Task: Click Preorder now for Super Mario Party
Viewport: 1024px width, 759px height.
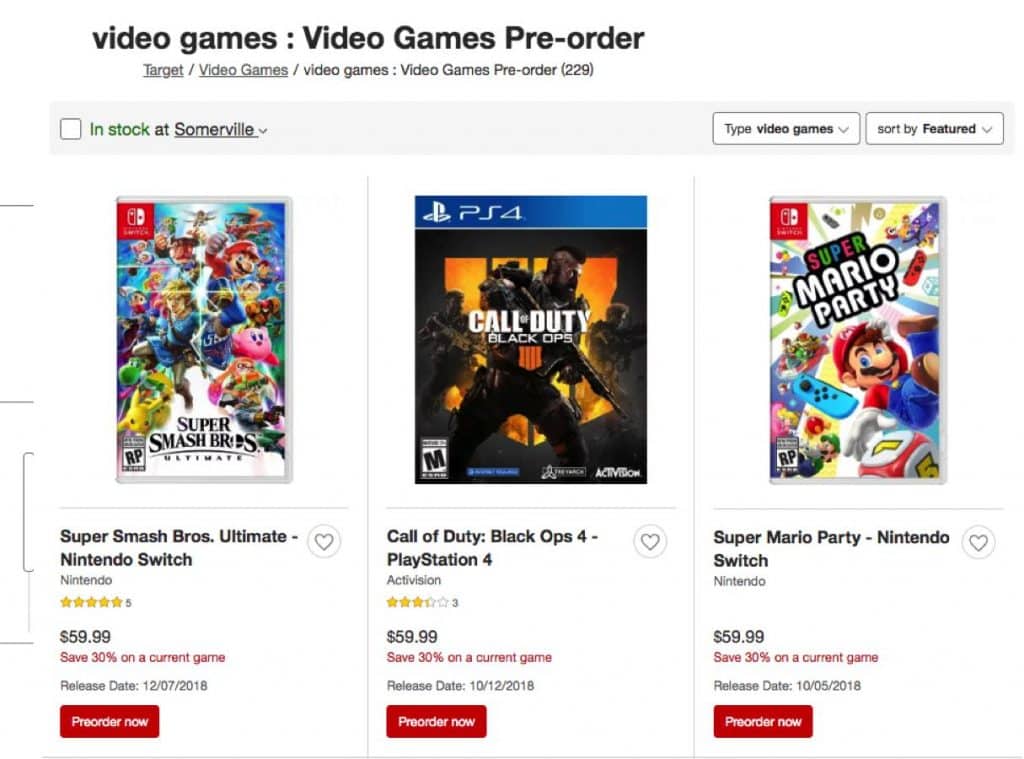Action: [x=762, y=721]
